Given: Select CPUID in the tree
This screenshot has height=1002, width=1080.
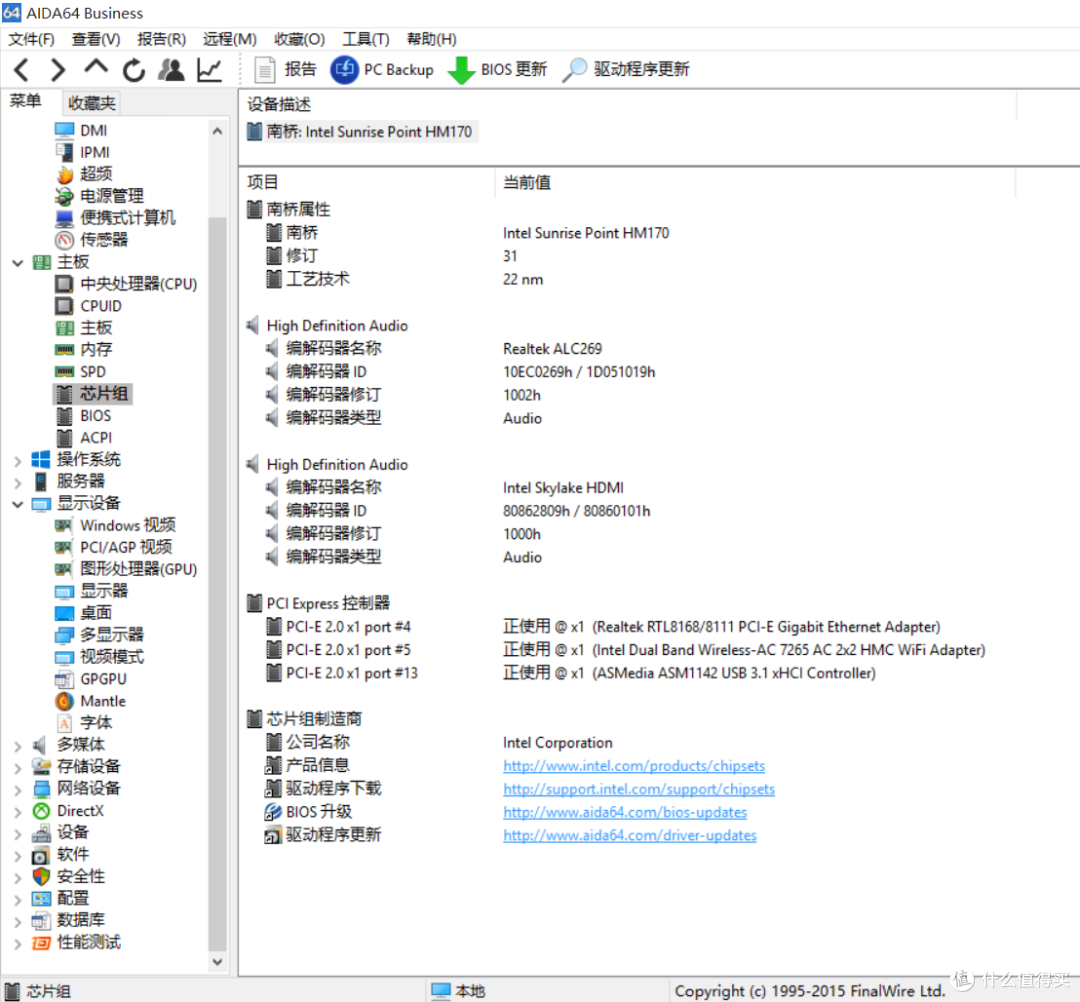Looking at the screenshot, I should 88,306.
